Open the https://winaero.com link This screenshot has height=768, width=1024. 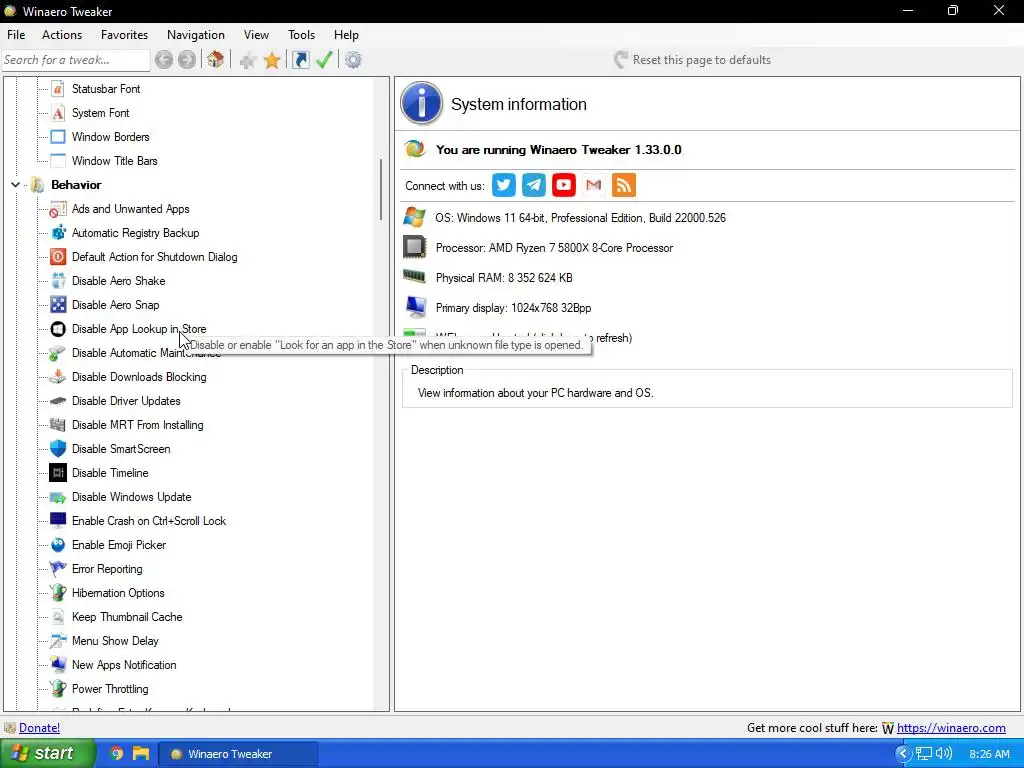click(x=951, y=728)
